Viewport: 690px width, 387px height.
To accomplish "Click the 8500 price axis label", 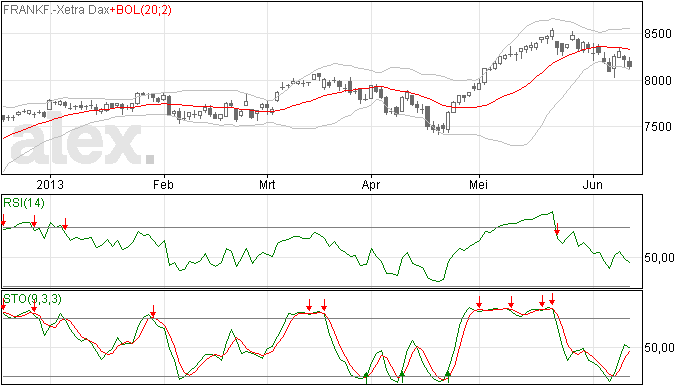I will [658, 34].
